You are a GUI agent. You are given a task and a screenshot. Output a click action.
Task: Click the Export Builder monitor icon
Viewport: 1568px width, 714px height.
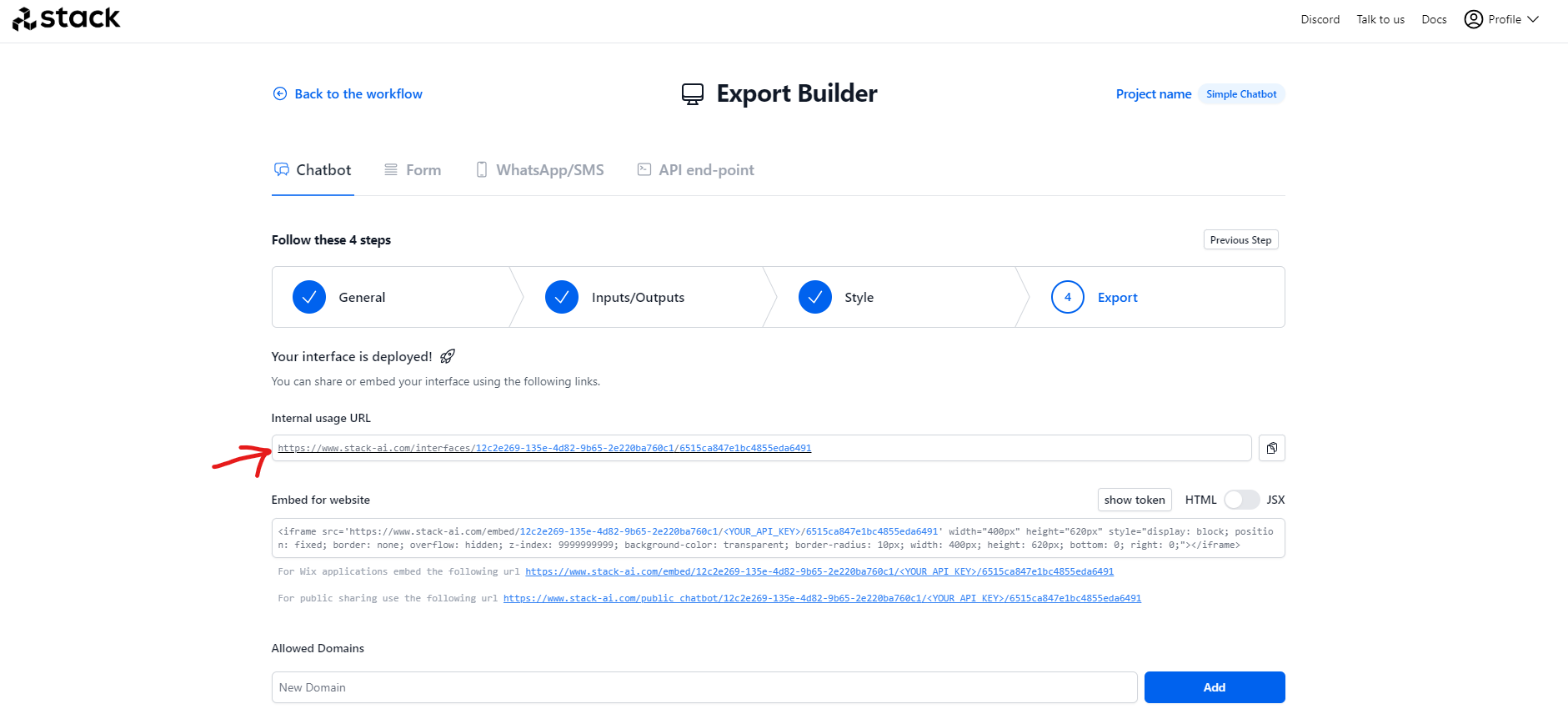click(693, 94)
